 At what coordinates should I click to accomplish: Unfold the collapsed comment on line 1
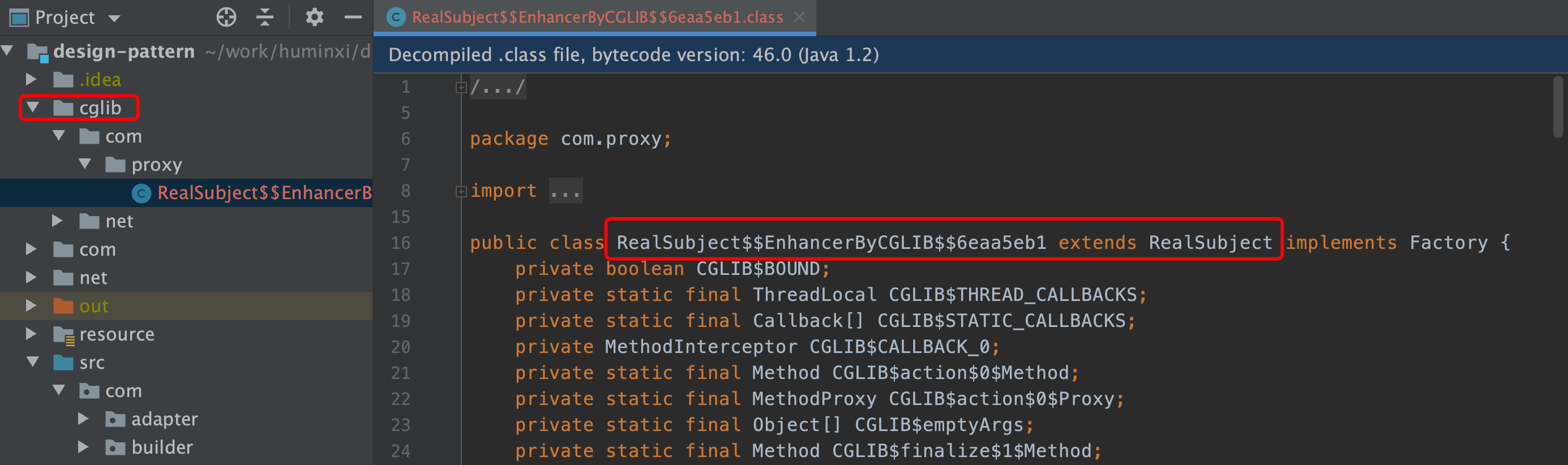click(x=461, y=88)
